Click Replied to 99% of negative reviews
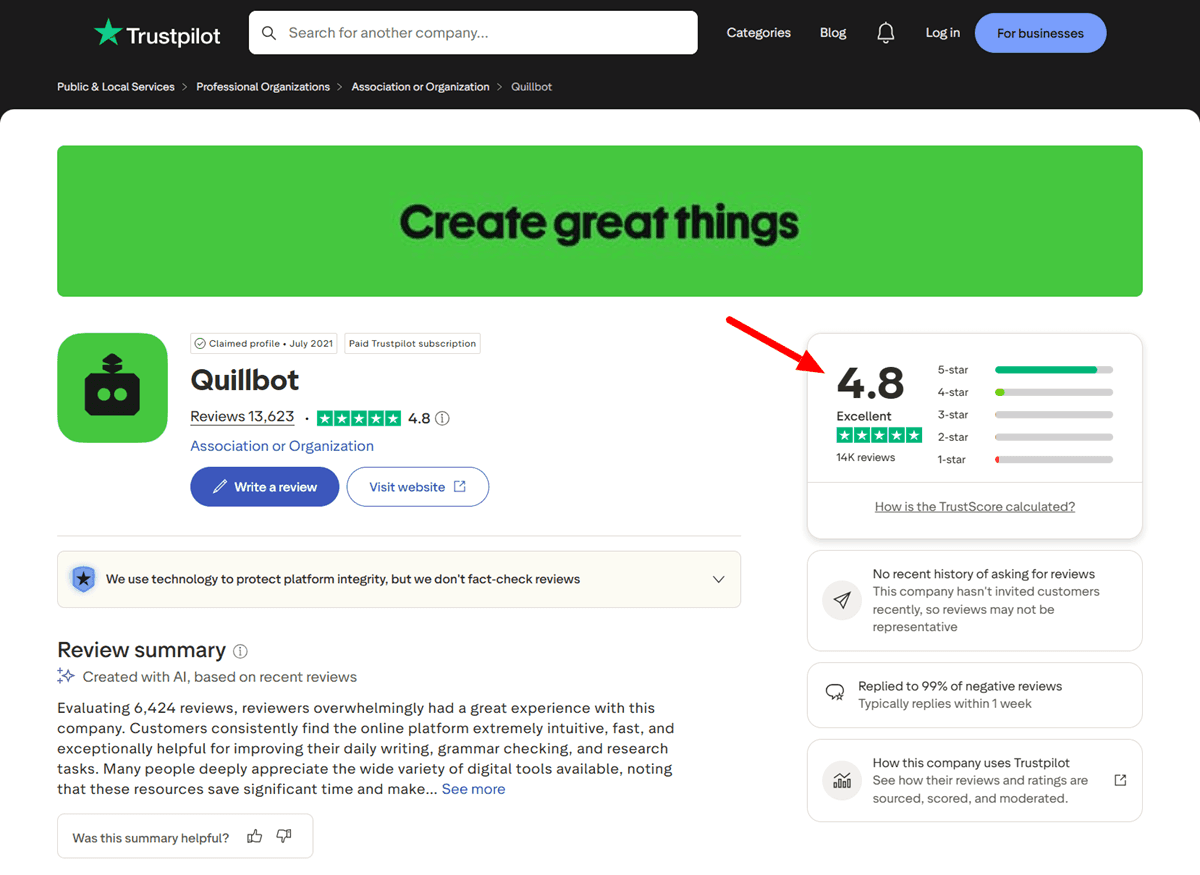Image resolution: width=1200 pixels, height=875 pixels. click(x=960, y=686)
